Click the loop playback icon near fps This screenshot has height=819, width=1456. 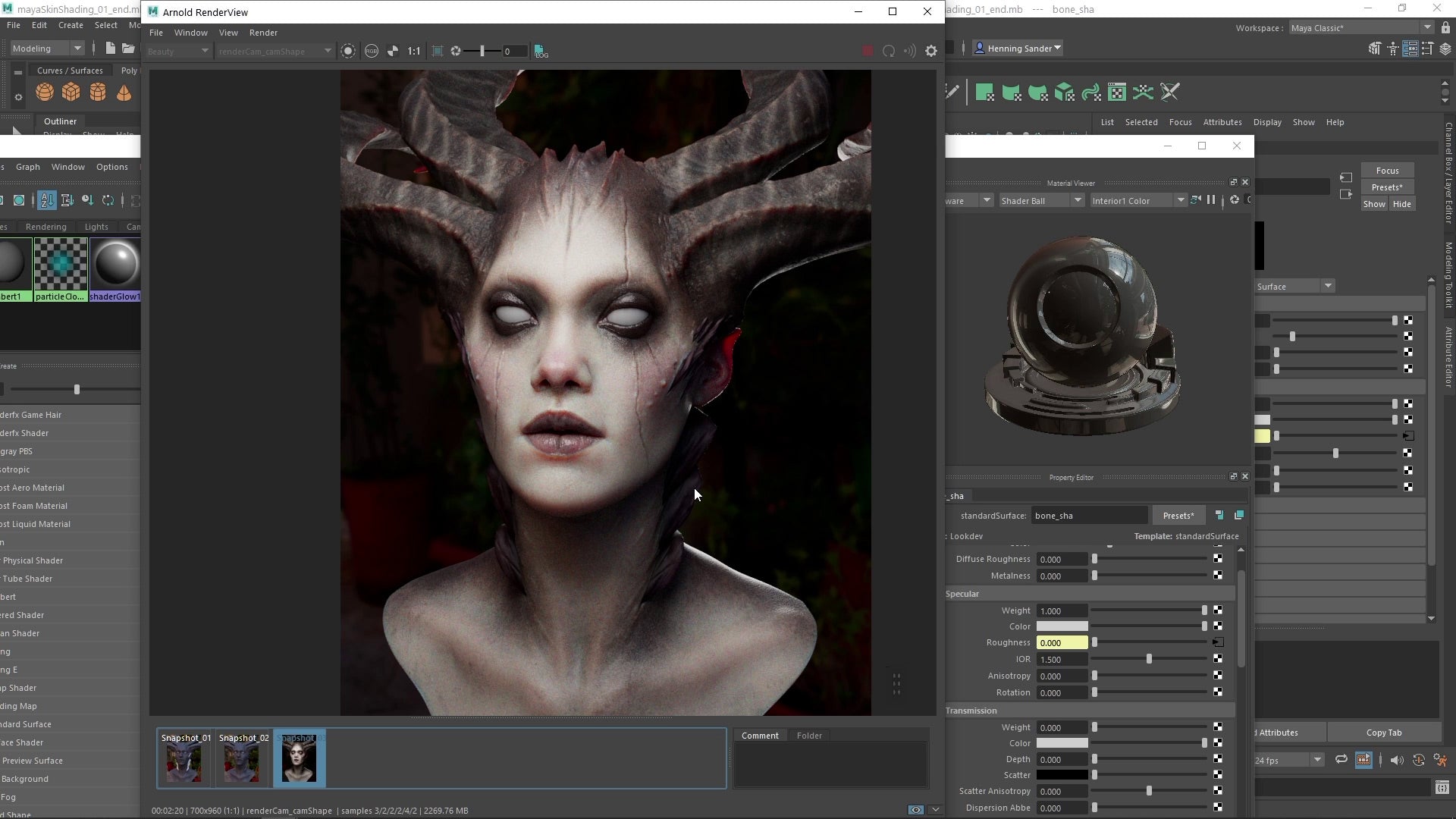tap(1341, 760)
